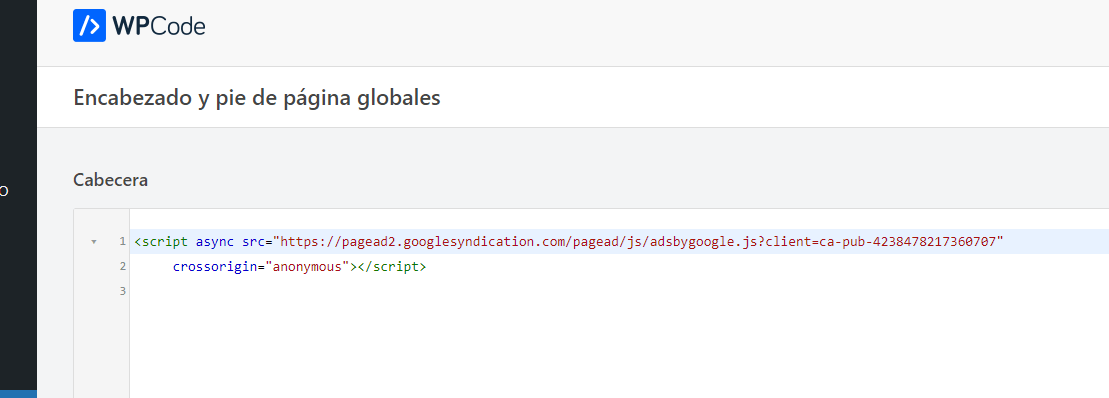The image size is (1109, 398).
Task: Select line number 3 in the gutter
Action: (x=122, y=291)
